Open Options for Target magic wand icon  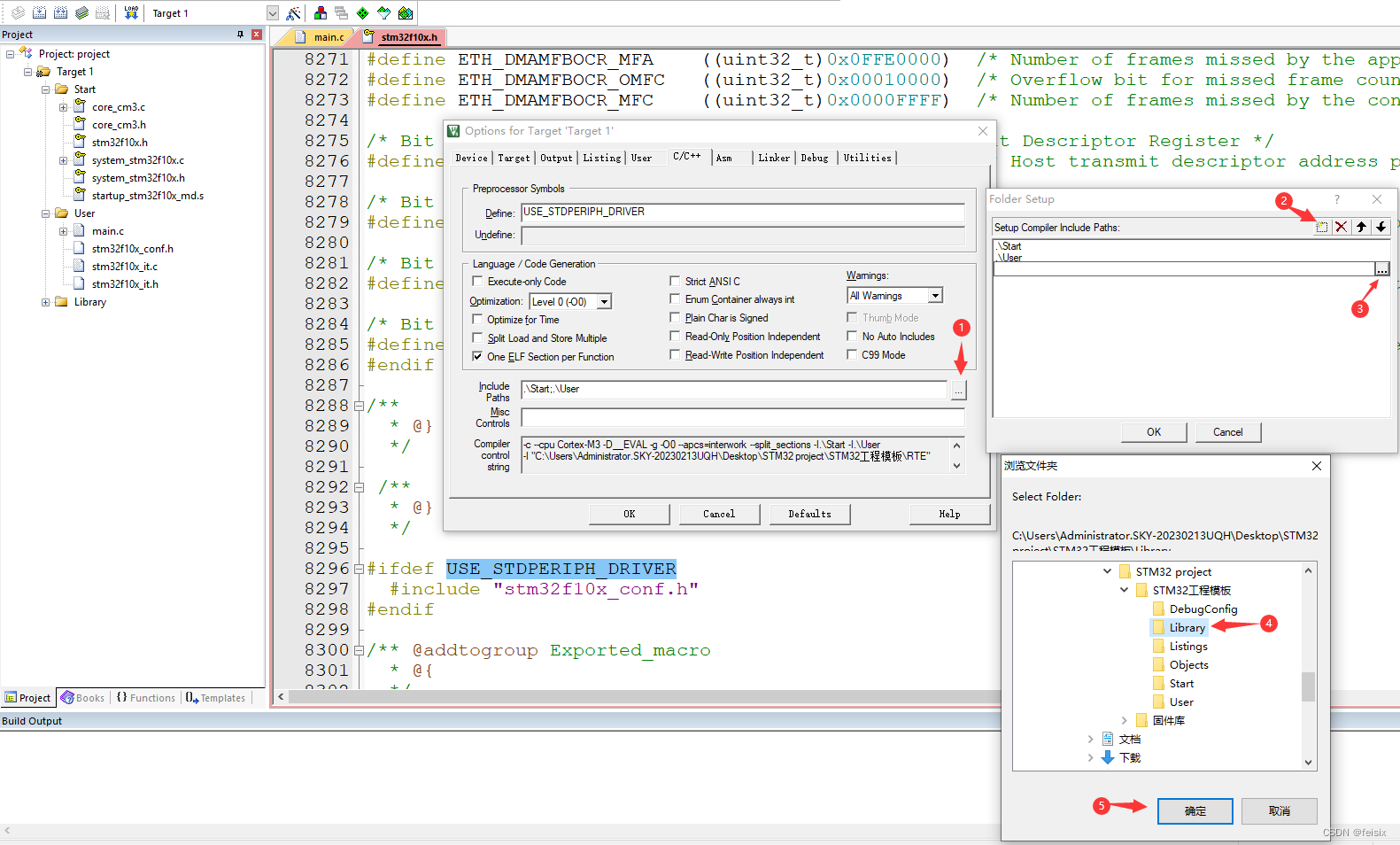coord(294,12)
